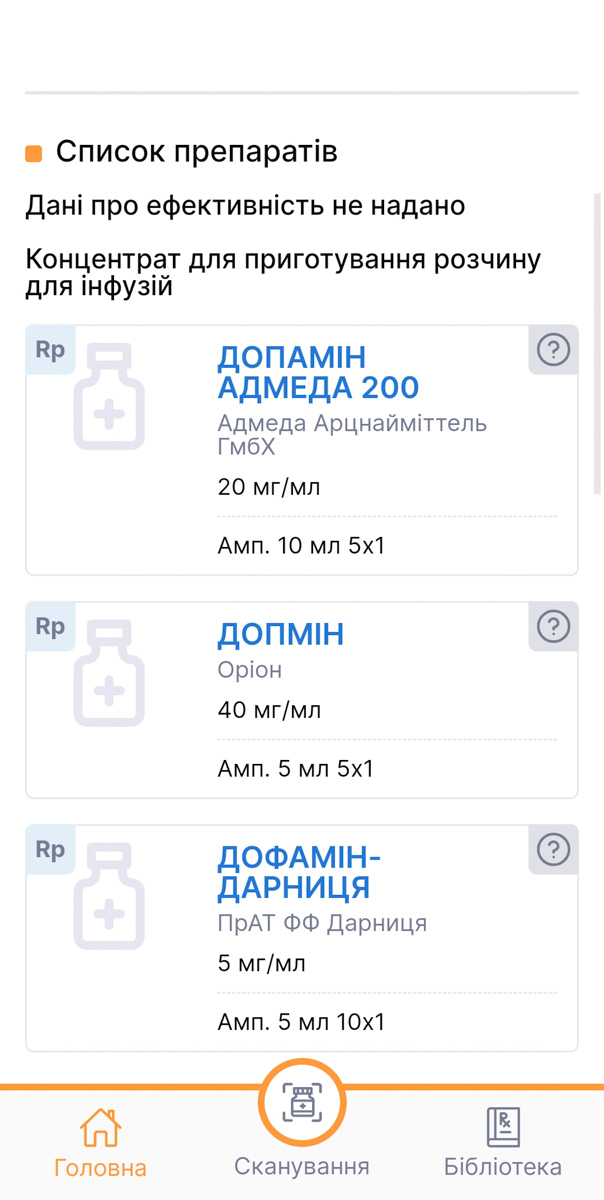Open ДОФАМІН-ДАРНИЦЯ drug title
Image resolution: width=604 pixels, height=1200 pixels.
tap(300, 872)
